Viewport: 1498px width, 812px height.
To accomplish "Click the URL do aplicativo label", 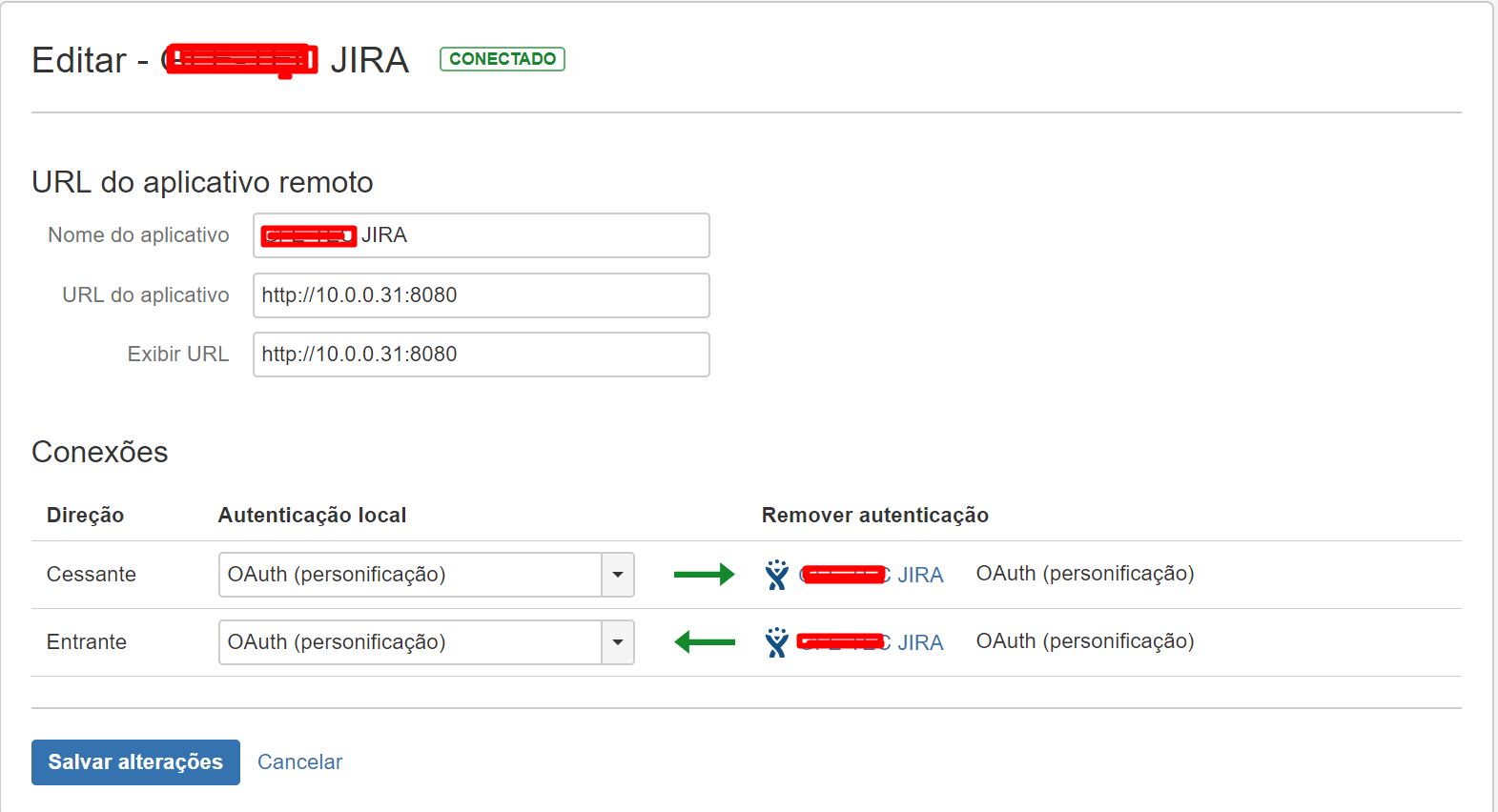I will click(146, 295).
